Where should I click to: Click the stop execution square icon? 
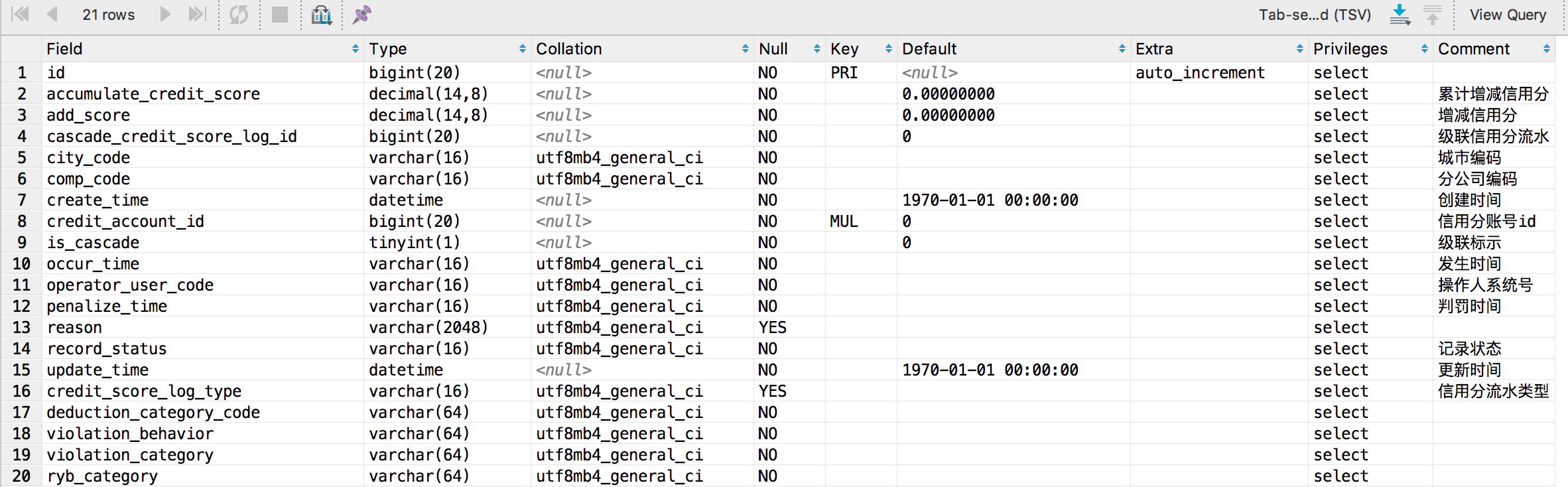280,15
